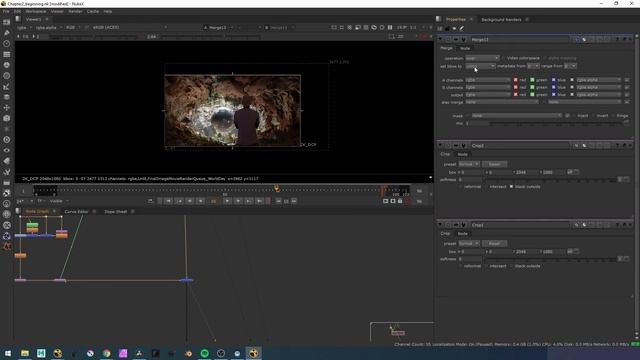
Task: Enable the mask fringe checkbox
Action: click(613, 116)
